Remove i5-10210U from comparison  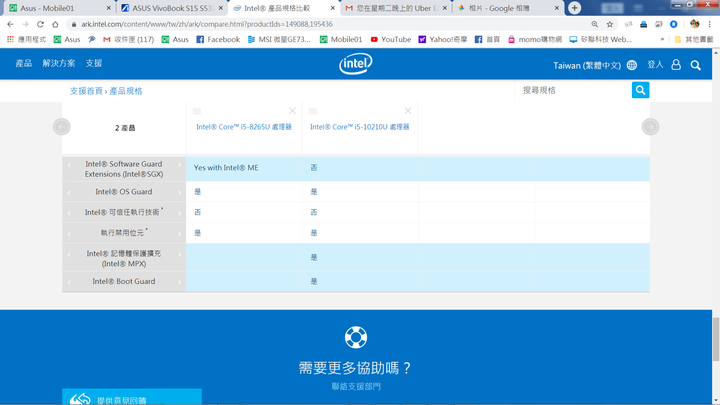tap(408, 111)
